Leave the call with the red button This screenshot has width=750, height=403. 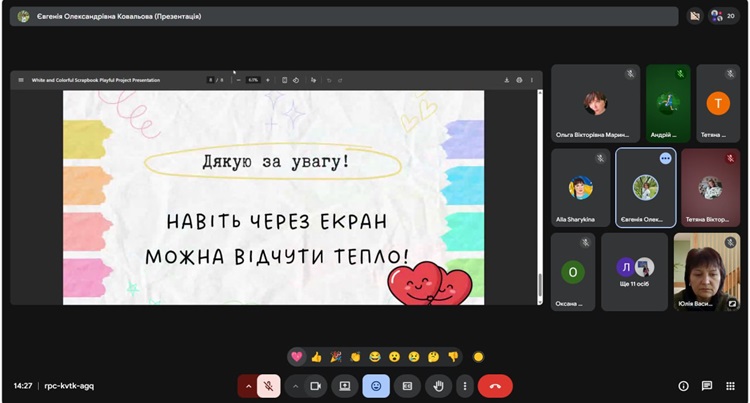(495, 386)
